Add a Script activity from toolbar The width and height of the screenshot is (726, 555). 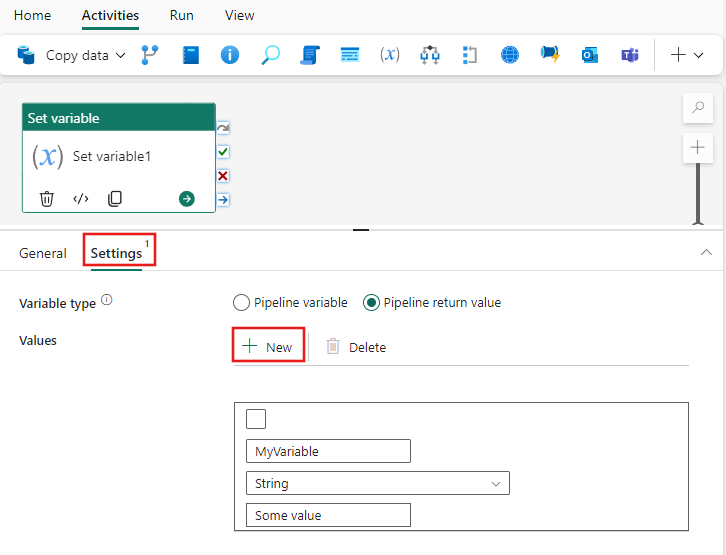(x=310, y=55)
